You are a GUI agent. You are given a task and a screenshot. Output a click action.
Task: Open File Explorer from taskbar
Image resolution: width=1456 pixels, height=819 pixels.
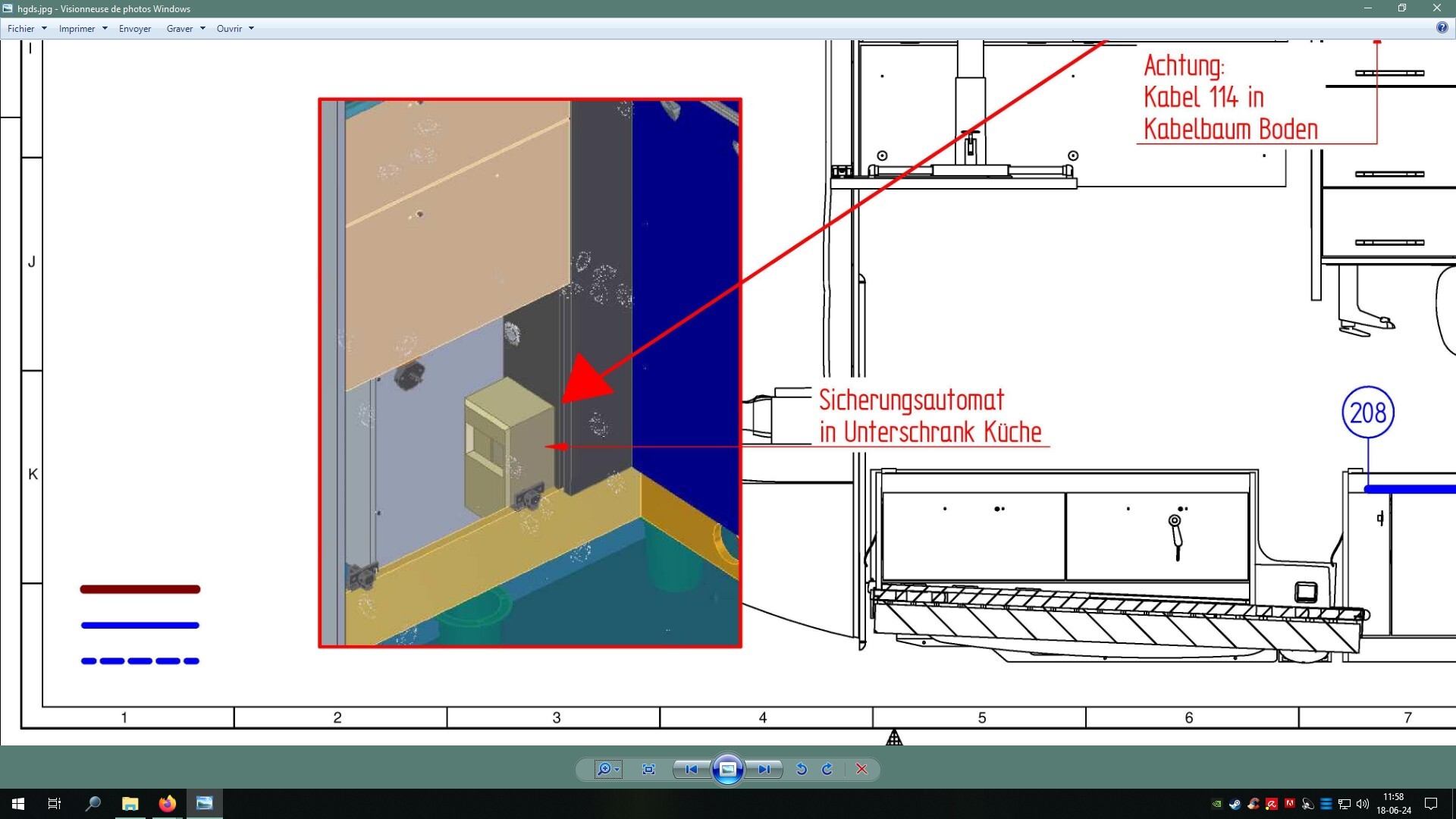point(130,804)
